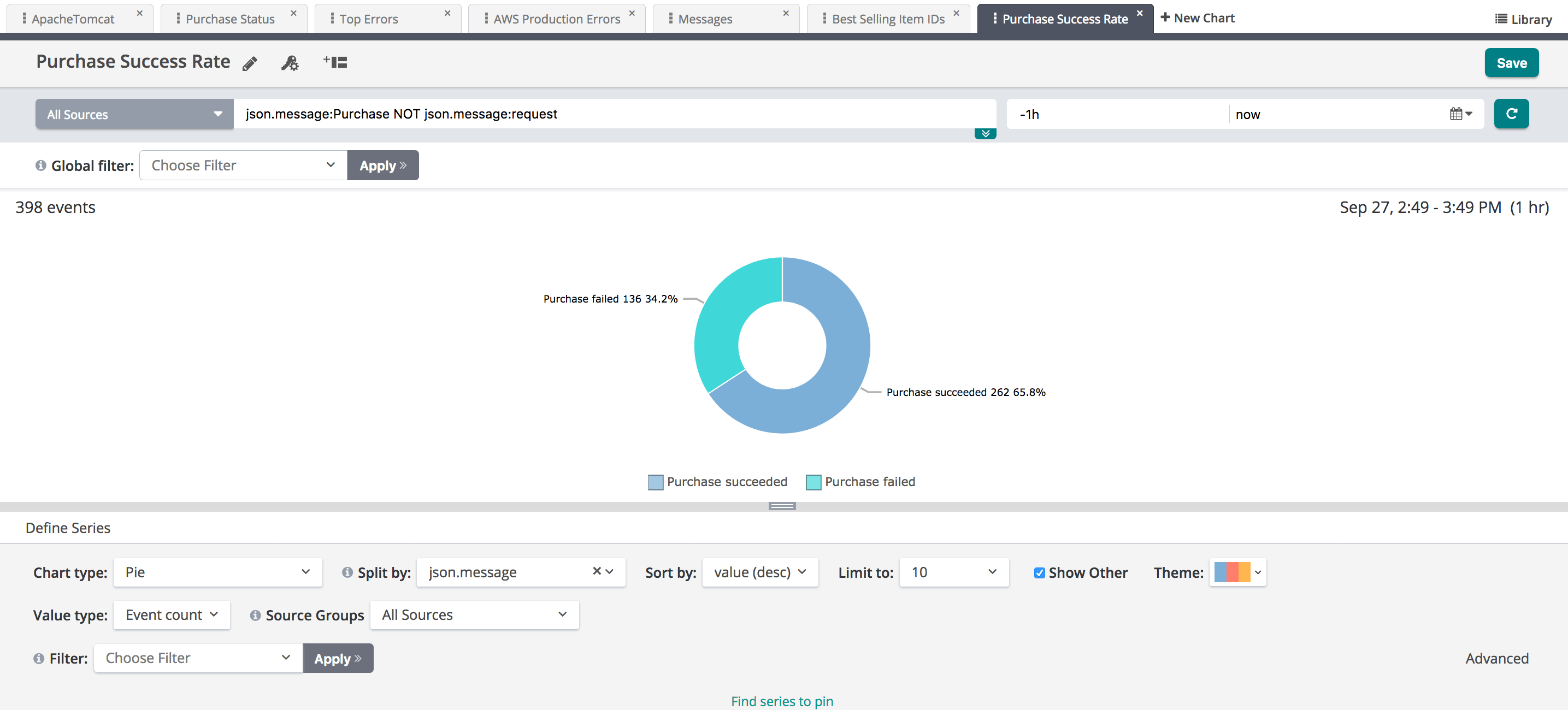Click the pencil edit title icon
Image resolution: width=1568 pixels, height=710 pixels.
pos(250,63)
